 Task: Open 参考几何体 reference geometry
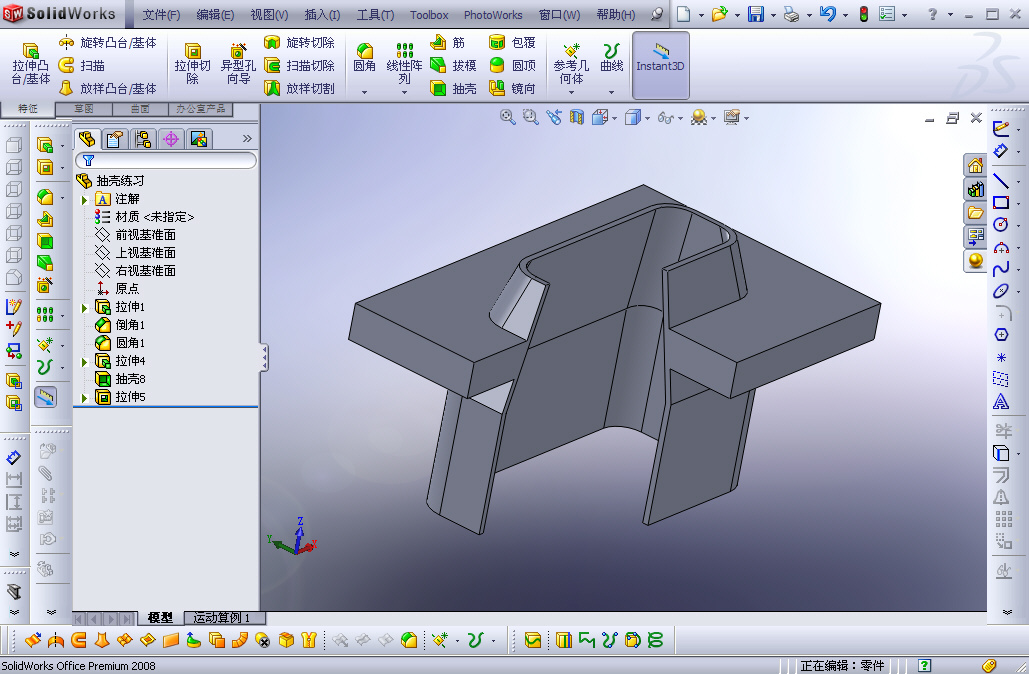tap(572, 64)
